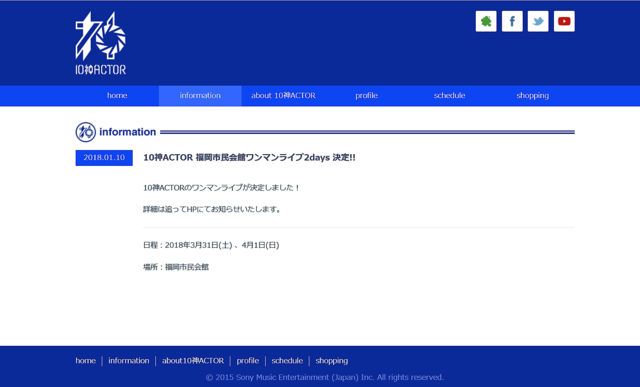Open the green LINE blog icon
This screenshot has height=387, width=640.
click(x=486, y=21)
